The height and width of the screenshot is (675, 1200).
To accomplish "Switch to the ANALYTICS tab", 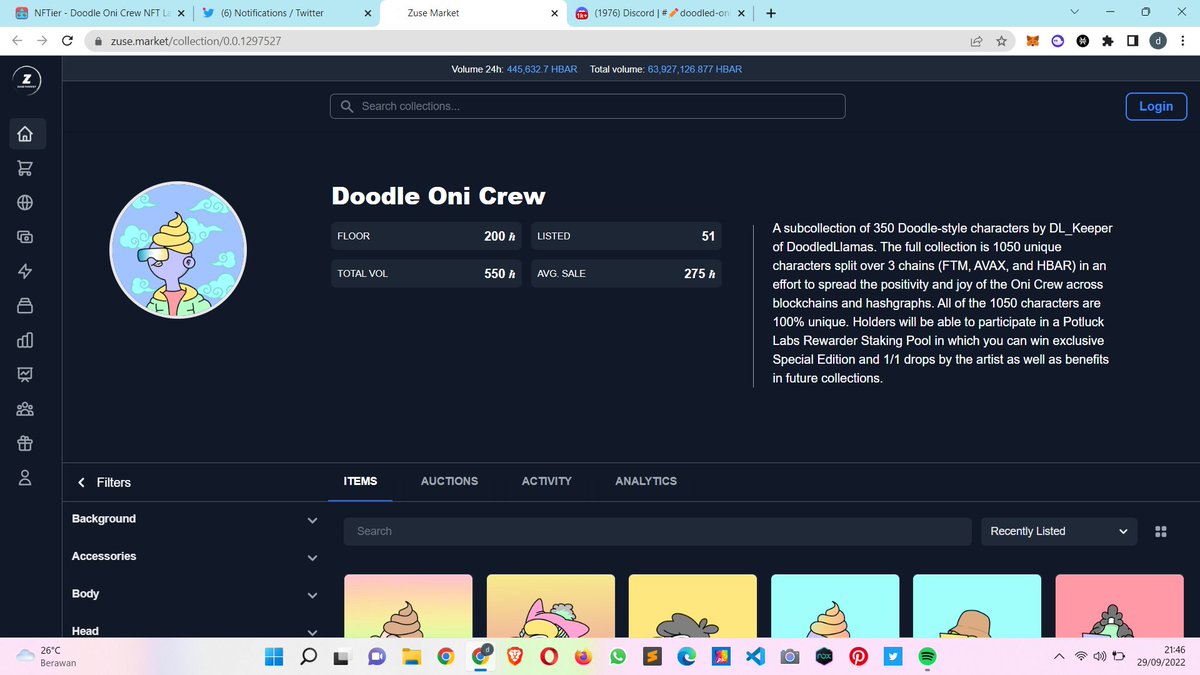I will click(646, 481).
